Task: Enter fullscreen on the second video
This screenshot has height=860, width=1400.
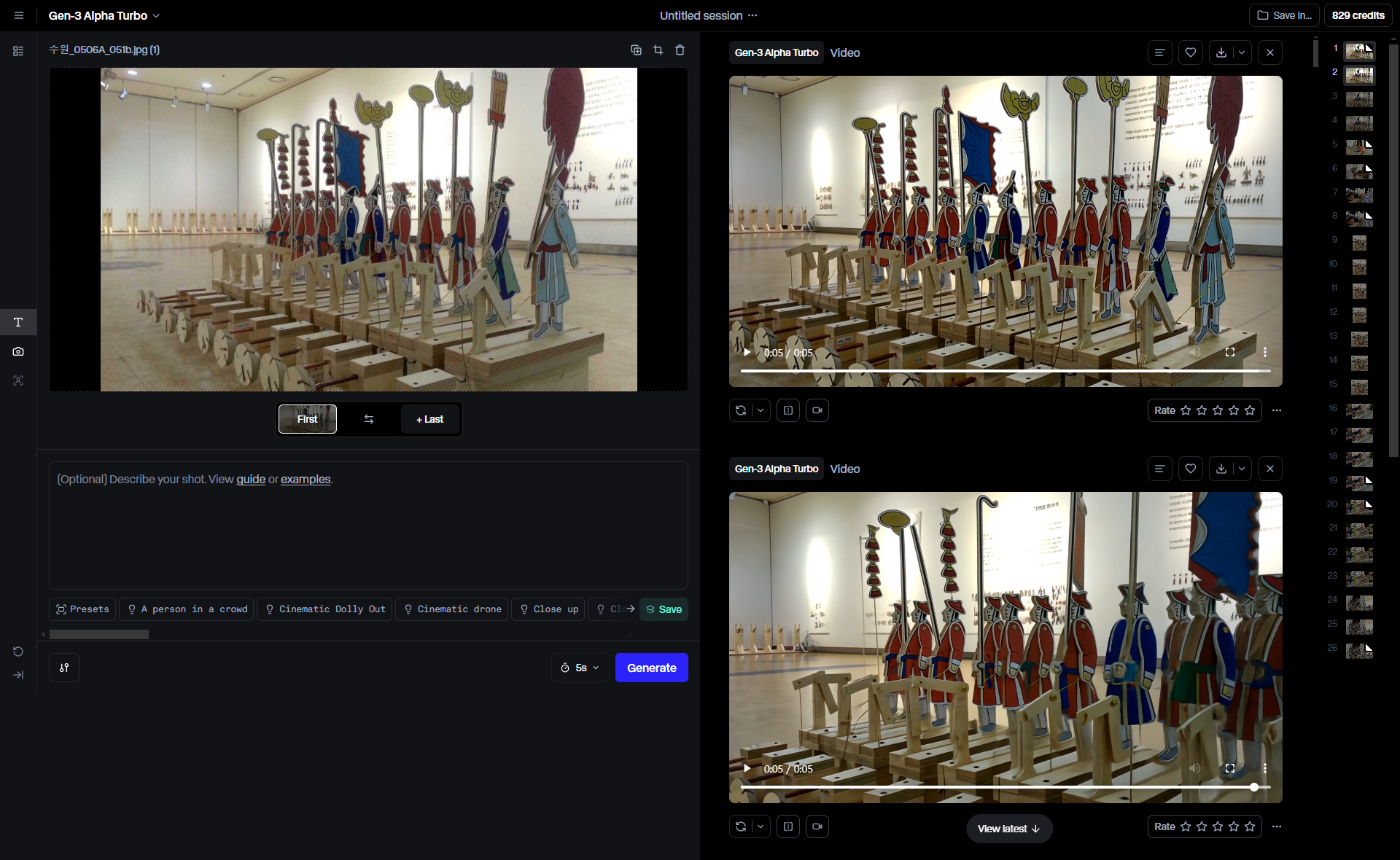Action: 1229,768
